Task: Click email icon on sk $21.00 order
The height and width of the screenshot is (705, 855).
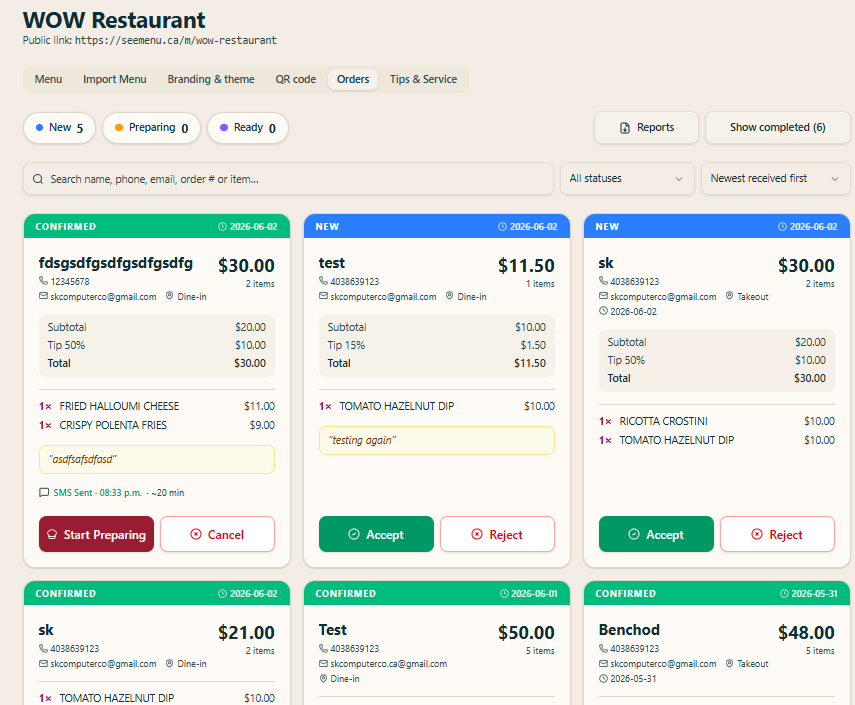Action: 43,664
